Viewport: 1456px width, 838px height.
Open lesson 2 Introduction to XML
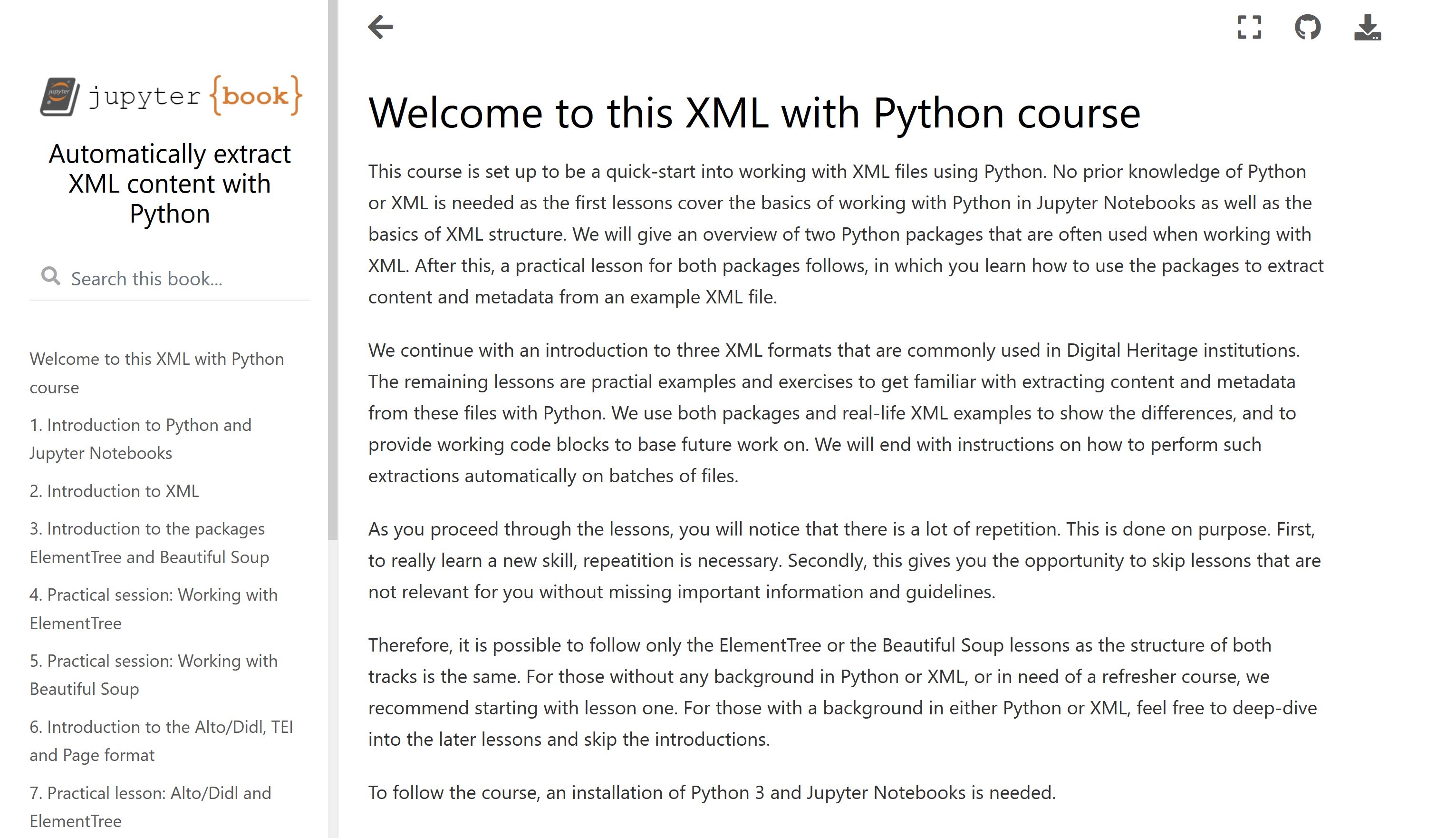click(115, 491)
